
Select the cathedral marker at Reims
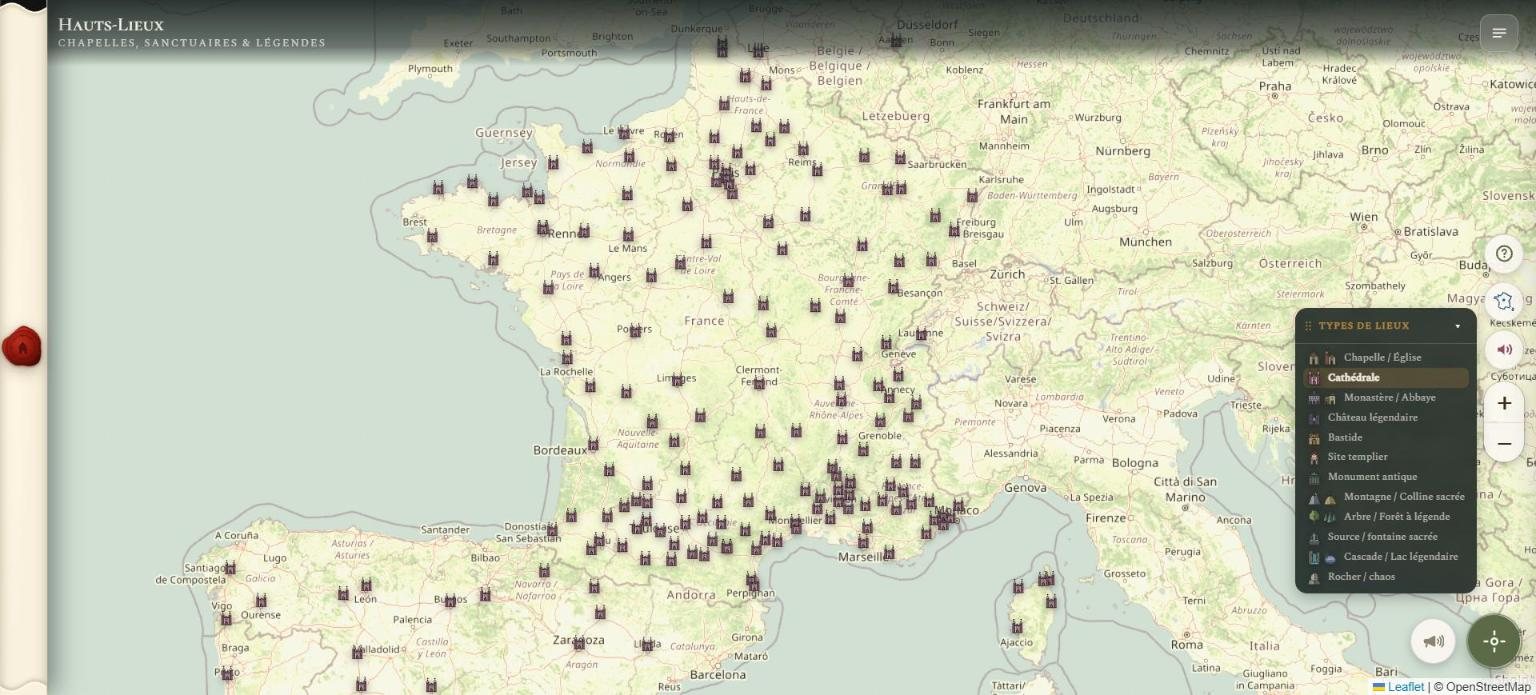[x=803, y=149]
